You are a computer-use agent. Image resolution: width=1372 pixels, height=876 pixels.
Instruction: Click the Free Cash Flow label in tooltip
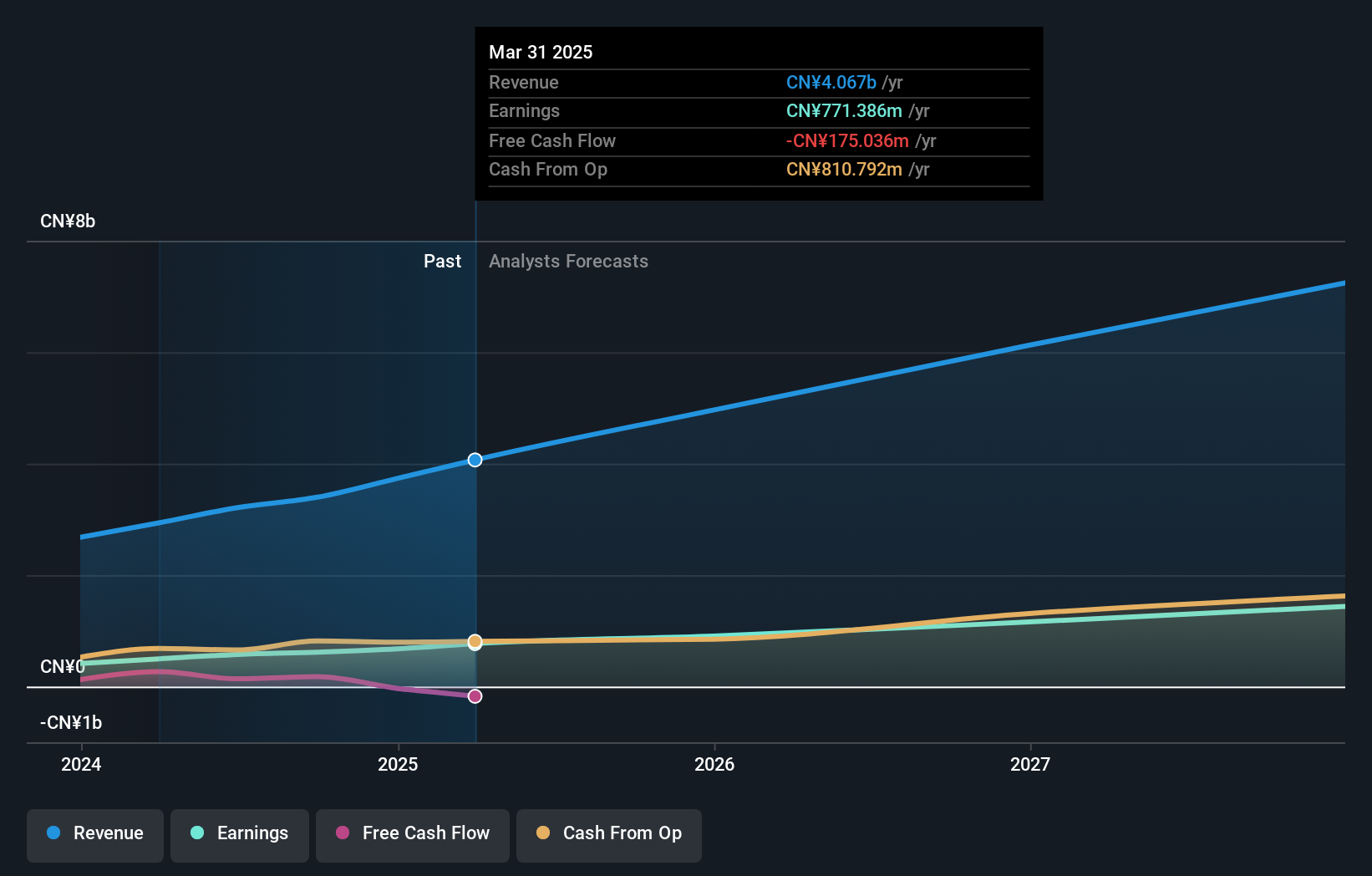coord(552,141)
